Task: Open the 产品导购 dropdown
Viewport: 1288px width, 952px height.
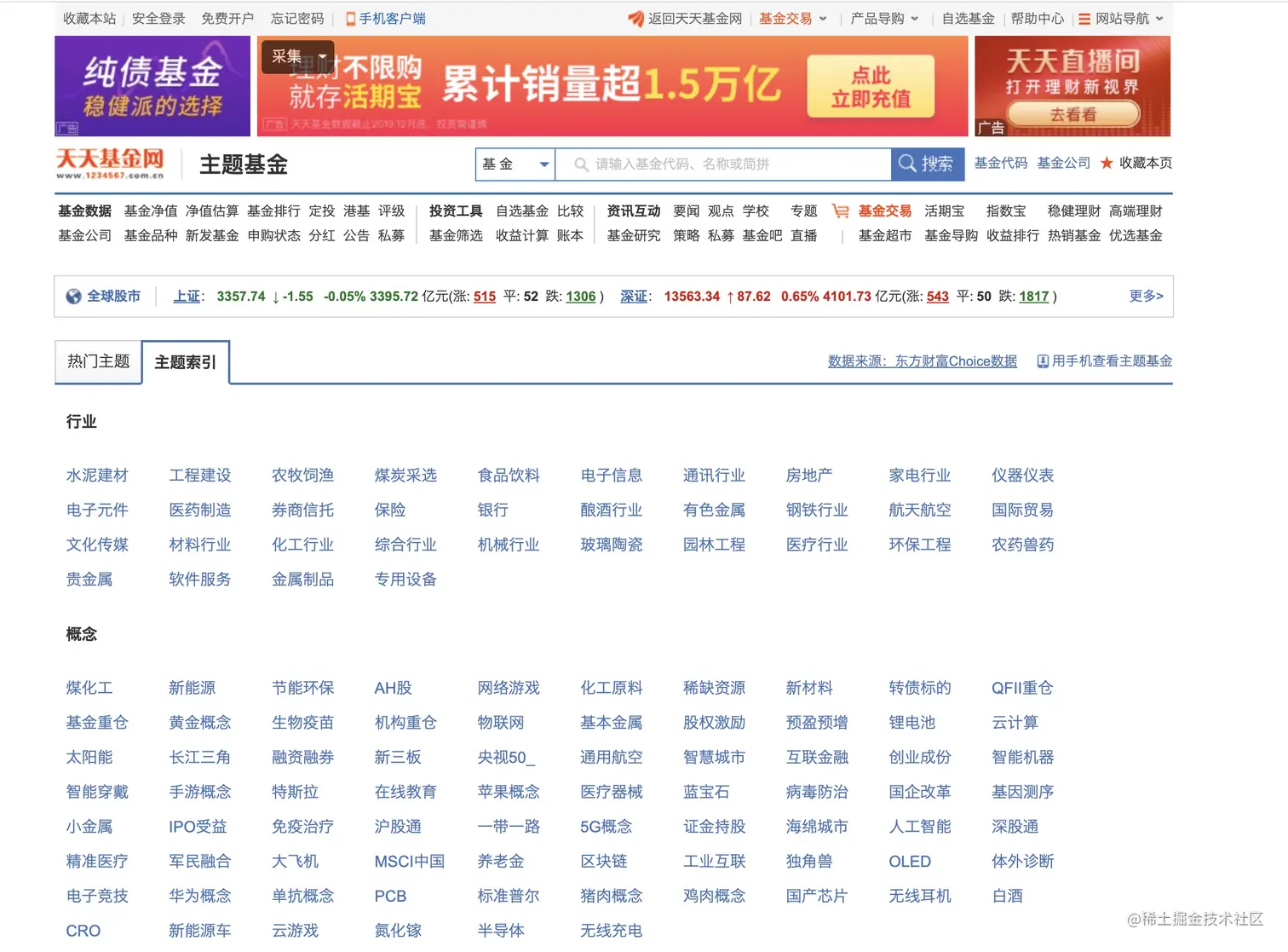Action: (884, 18)
